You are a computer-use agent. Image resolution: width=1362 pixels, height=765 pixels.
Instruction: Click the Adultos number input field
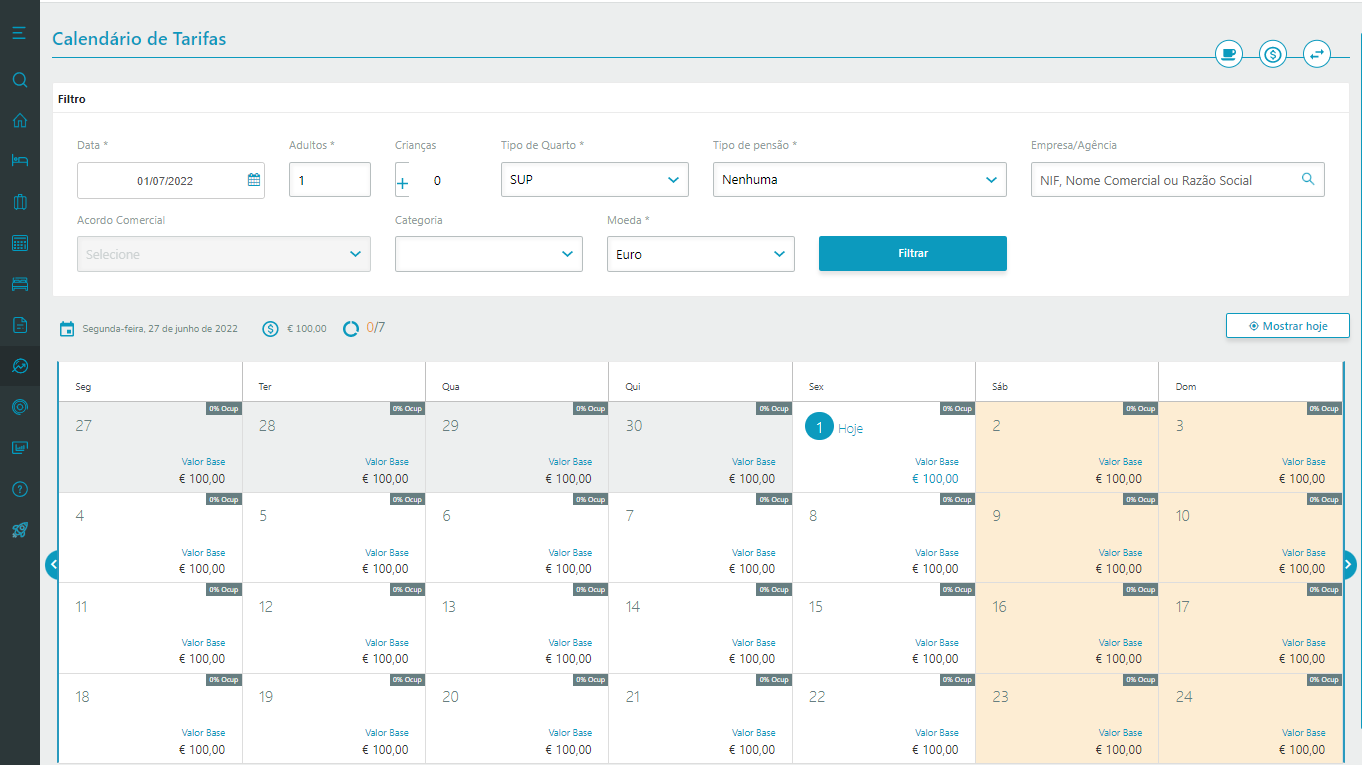(329, 180)
